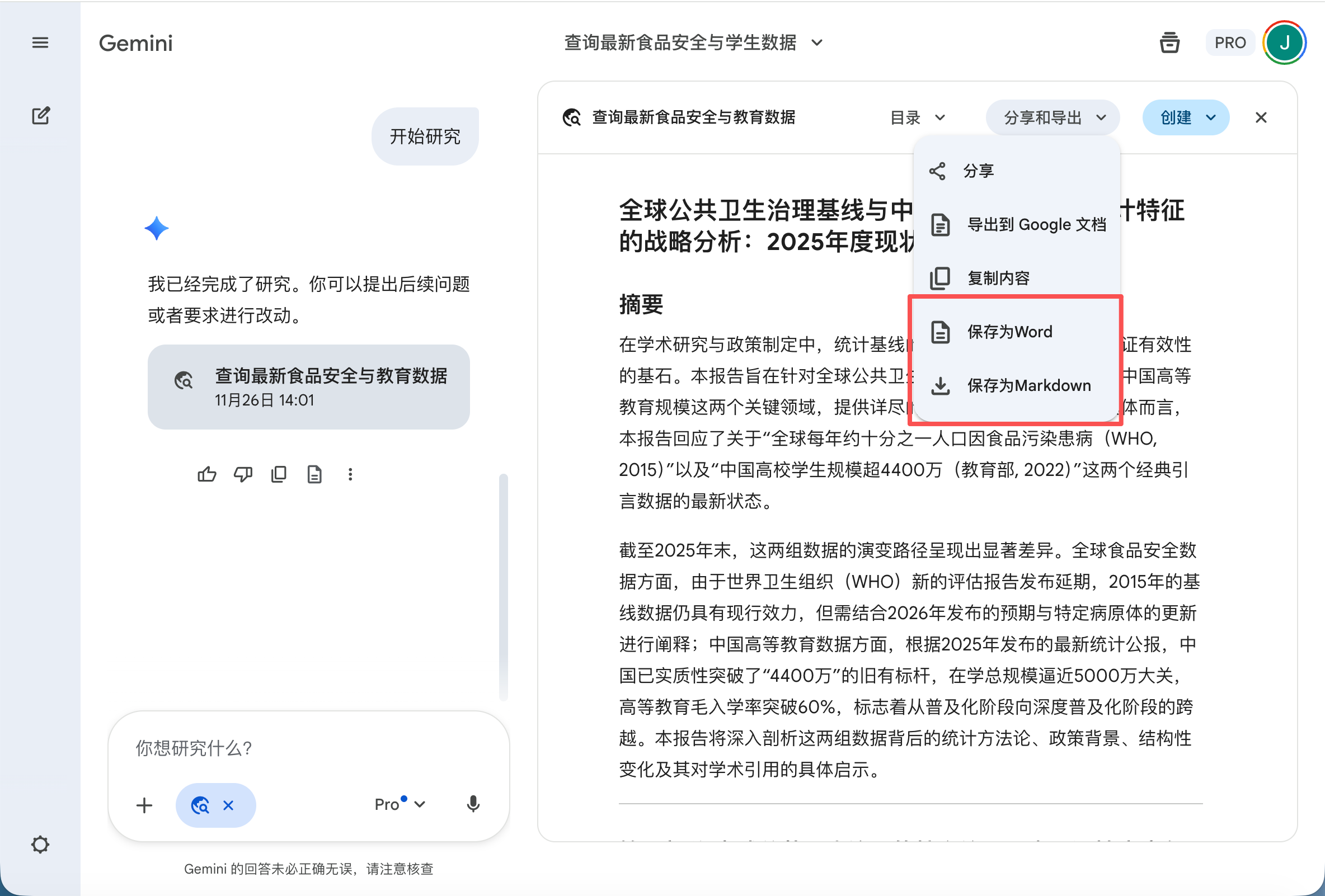Copy response using the copy icon

click(x=279, y=474)
